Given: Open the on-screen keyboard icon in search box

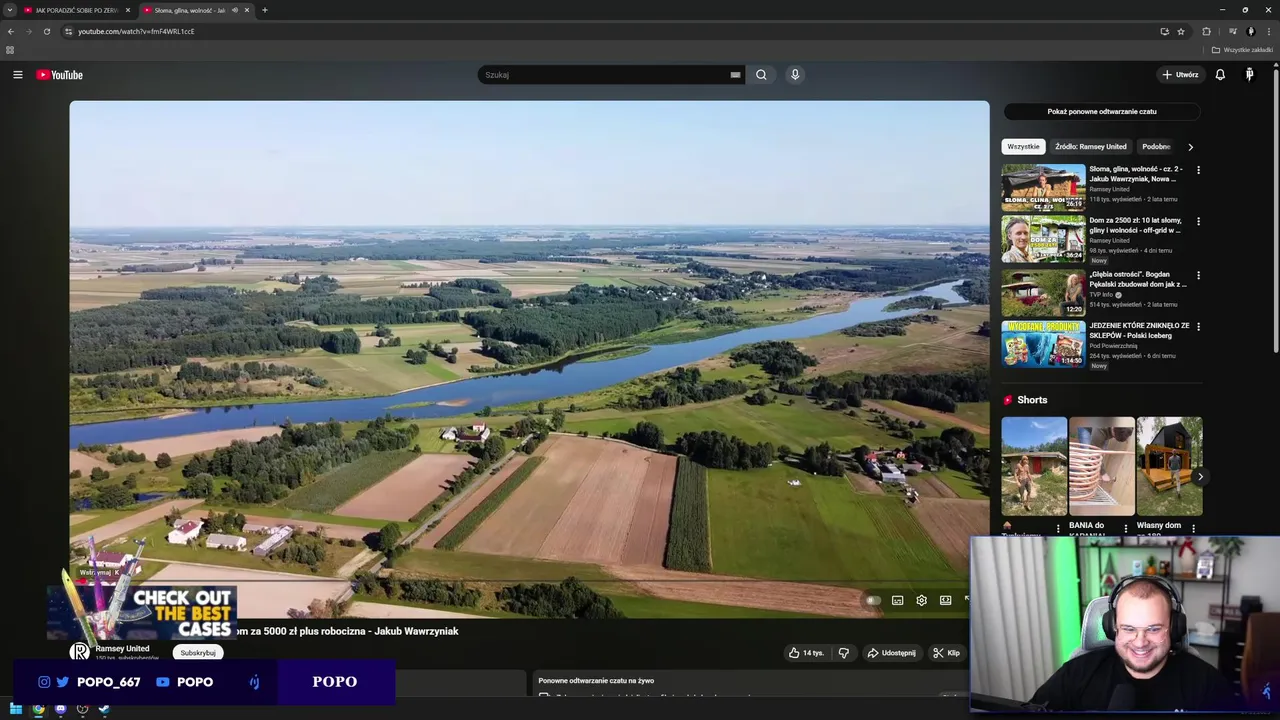Looking at the screenshot, I should pos(735,75).
